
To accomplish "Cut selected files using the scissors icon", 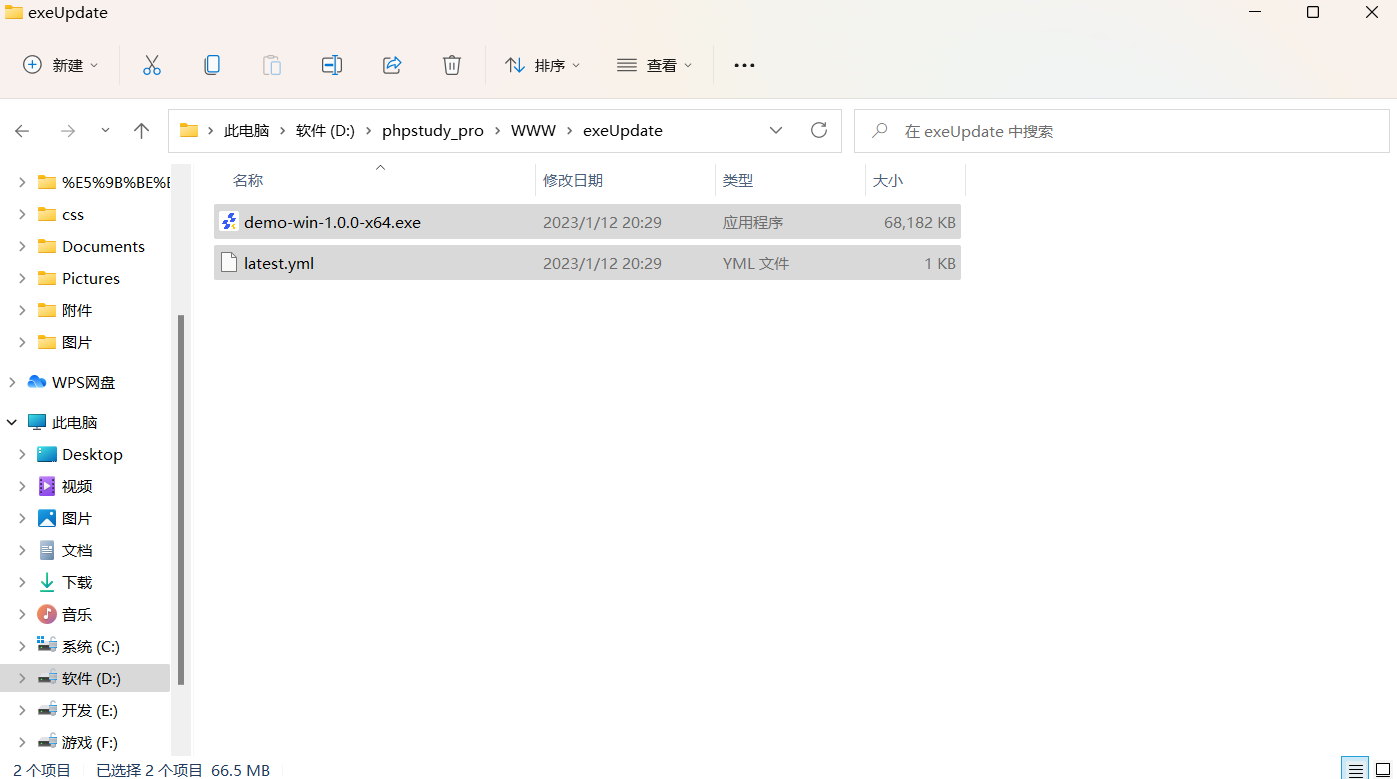I will pyautogui.click(x=152, y=65).
